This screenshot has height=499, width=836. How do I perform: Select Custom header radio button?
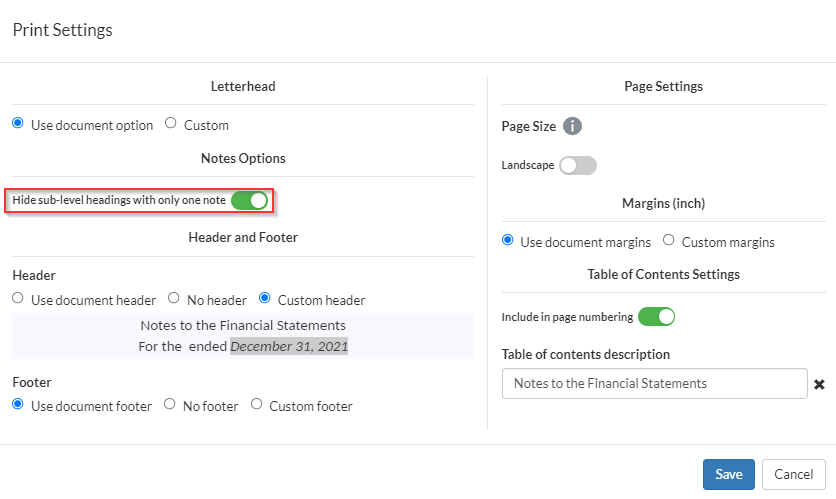265,298
